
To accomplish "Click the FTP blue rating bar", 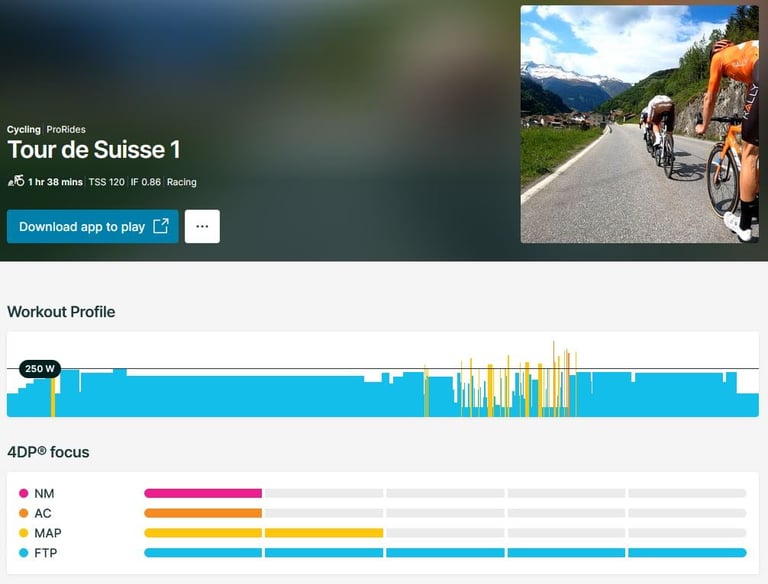I will point(445,553).
